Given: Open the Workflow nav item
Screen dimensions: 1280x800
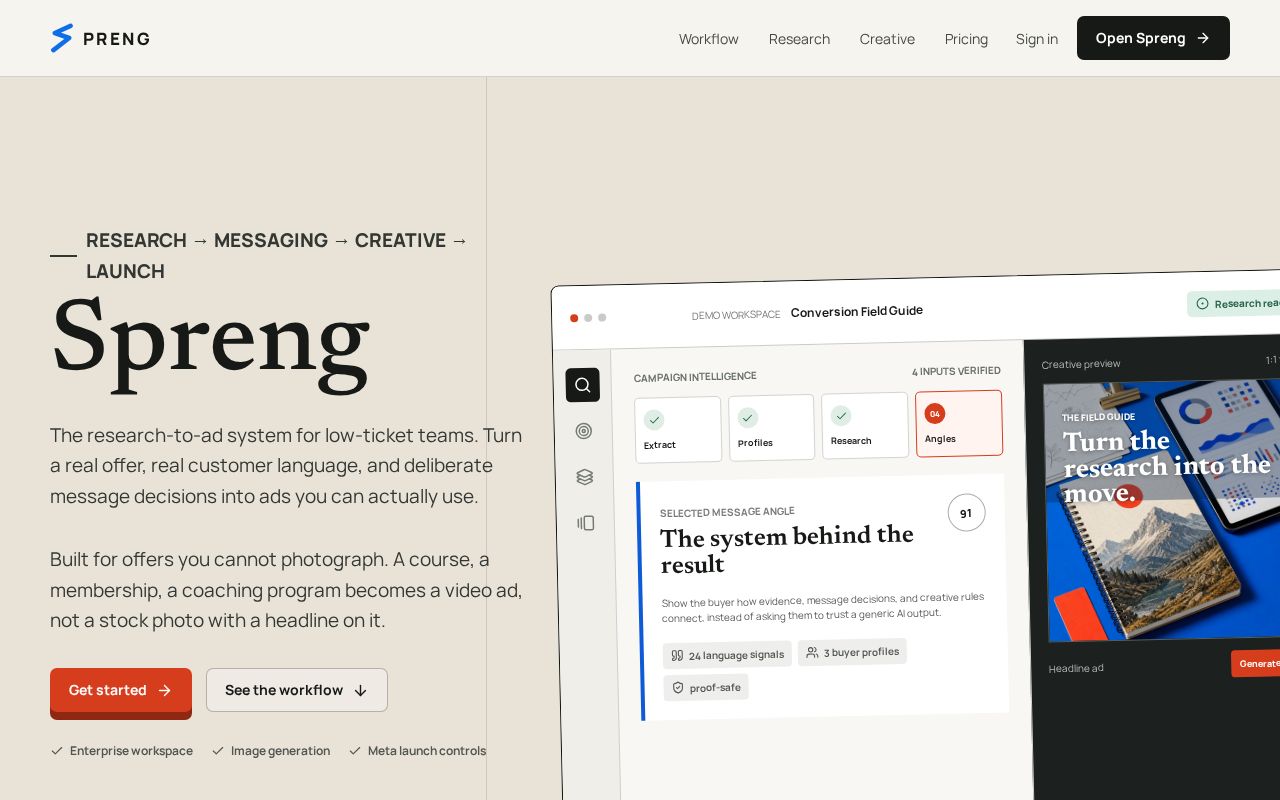Looking at the screenshot, I should coord(708,39).
